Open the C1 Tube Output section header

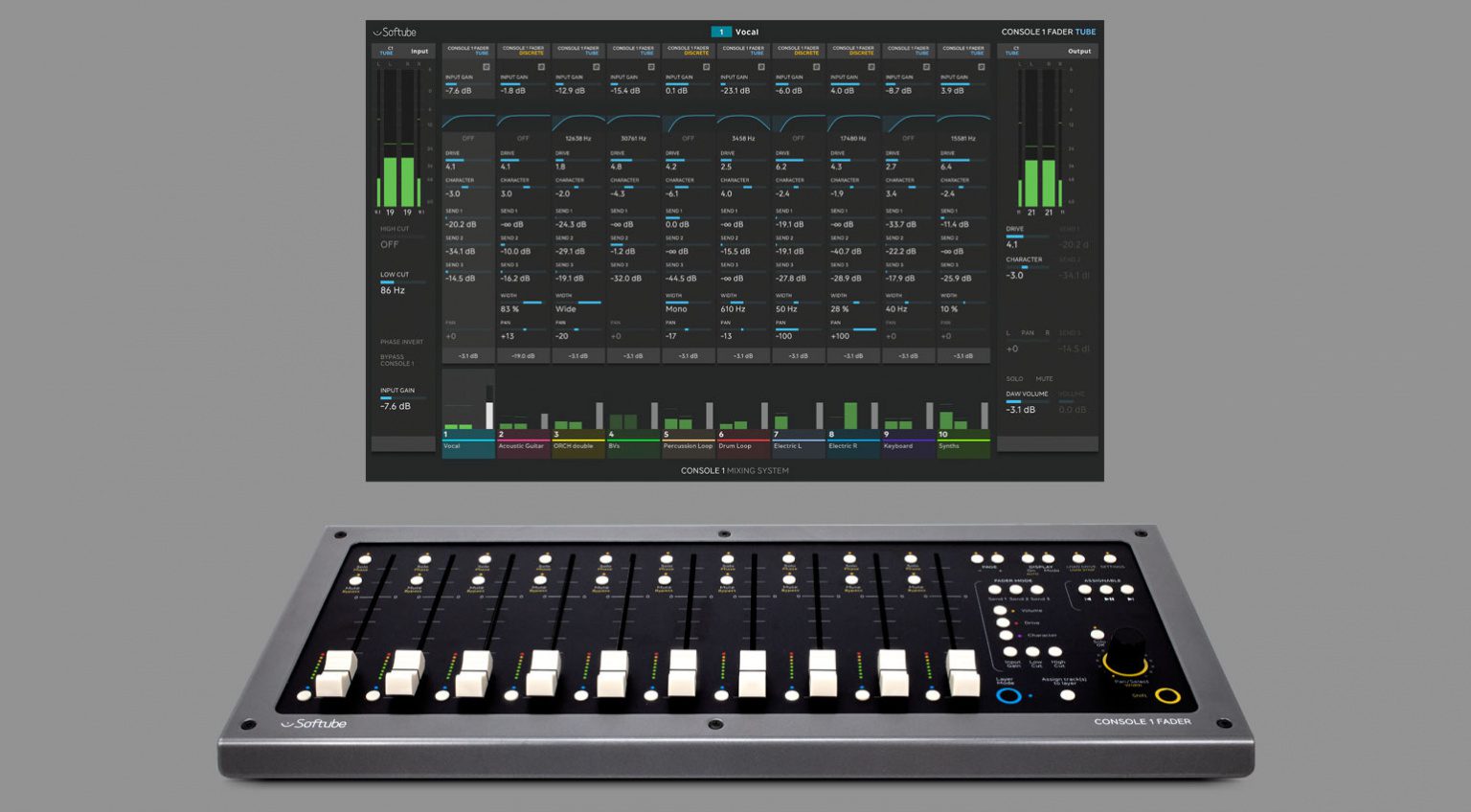[1047, 51]
